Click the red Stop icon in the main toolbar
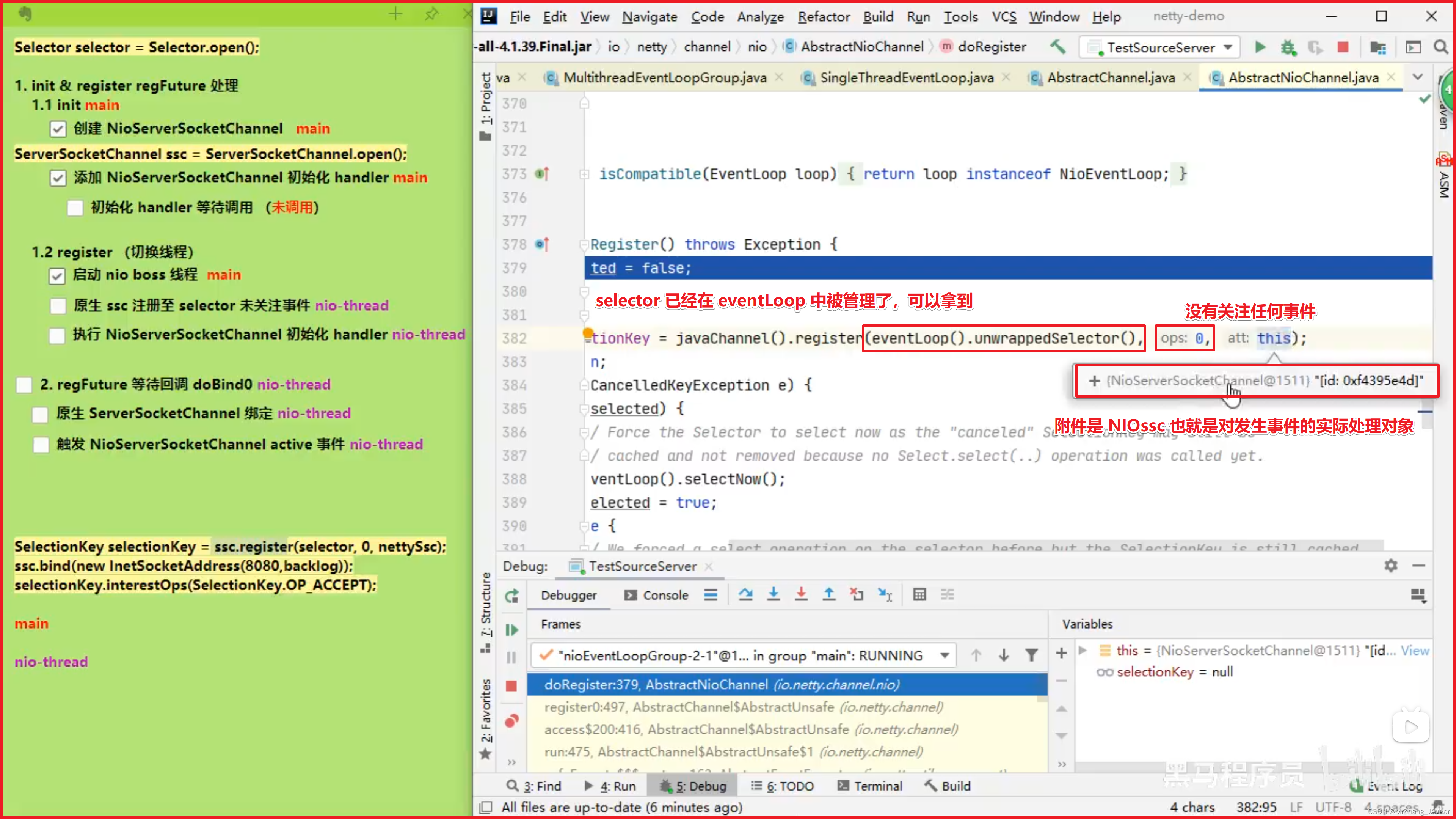1456x819 pixels. (x=1343, y=47)
